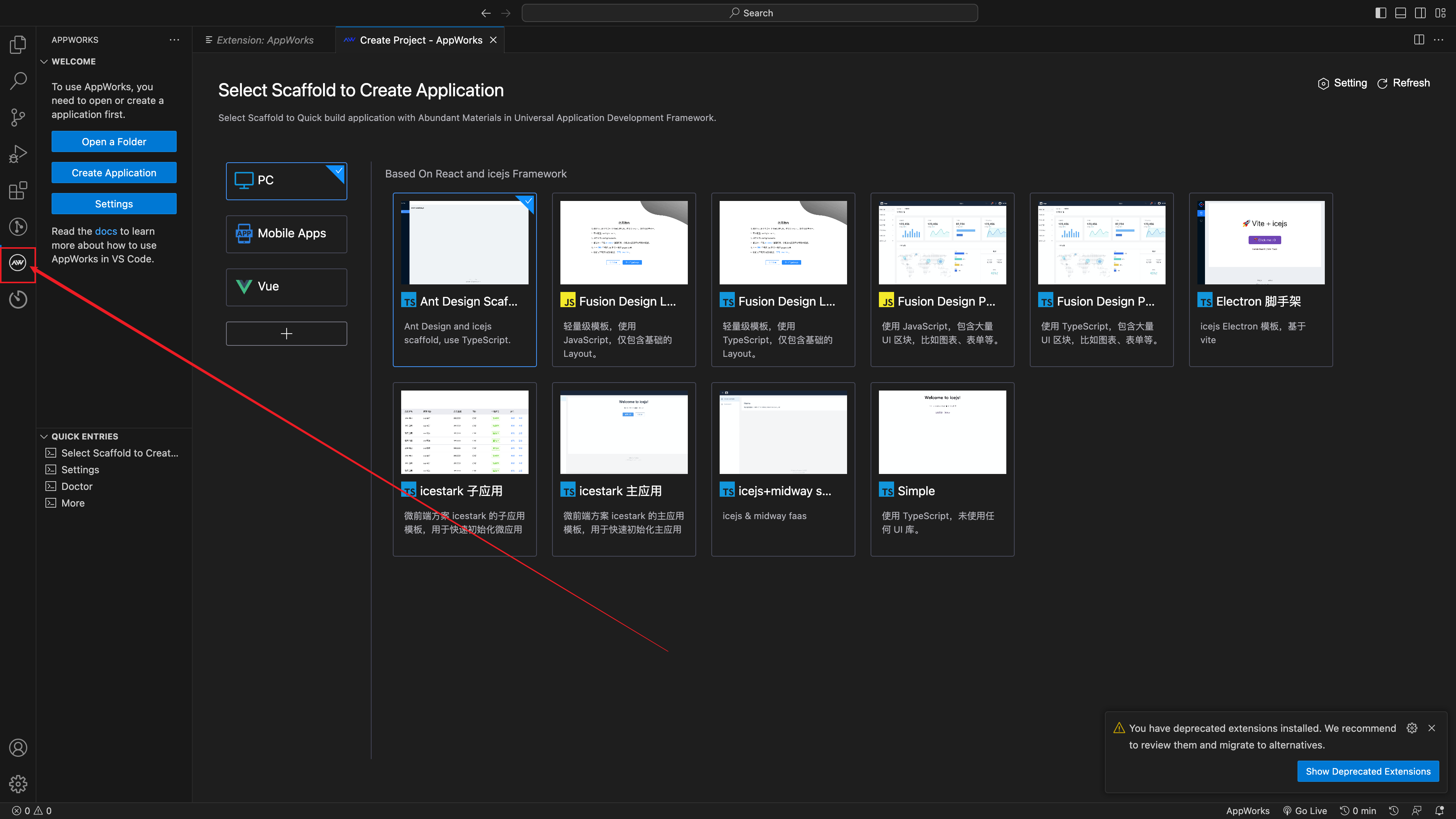The height and width of the screenshot is (819, 1456).
Task: Open the docs link in the welcome text
Action: pyautogui.click(x=106, y=231)
